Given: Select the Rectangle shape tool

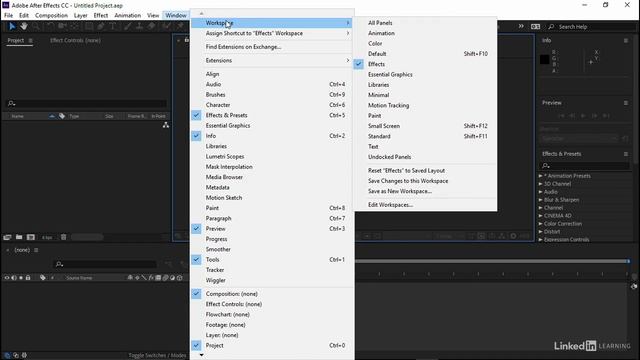Looking at the screenshot, I should (x=89, y=27).
